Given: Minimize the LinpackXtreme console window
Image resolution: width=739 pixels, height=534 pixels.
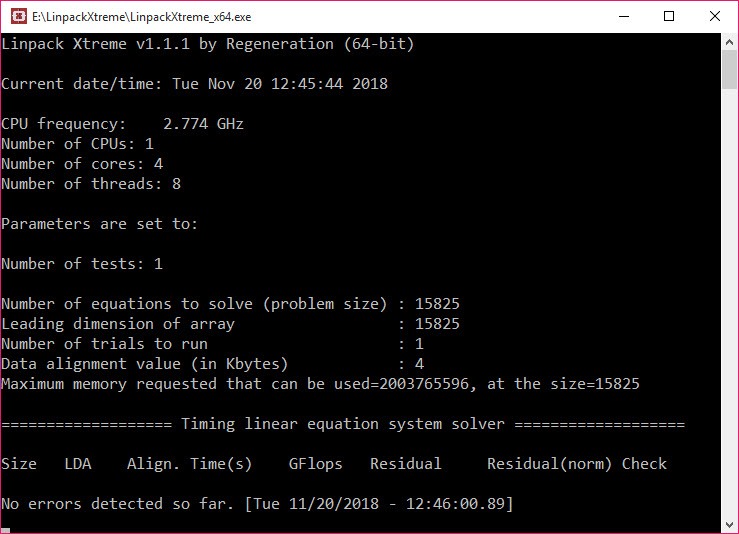Looking at the screenshot, I should click(x=624, y=16).
